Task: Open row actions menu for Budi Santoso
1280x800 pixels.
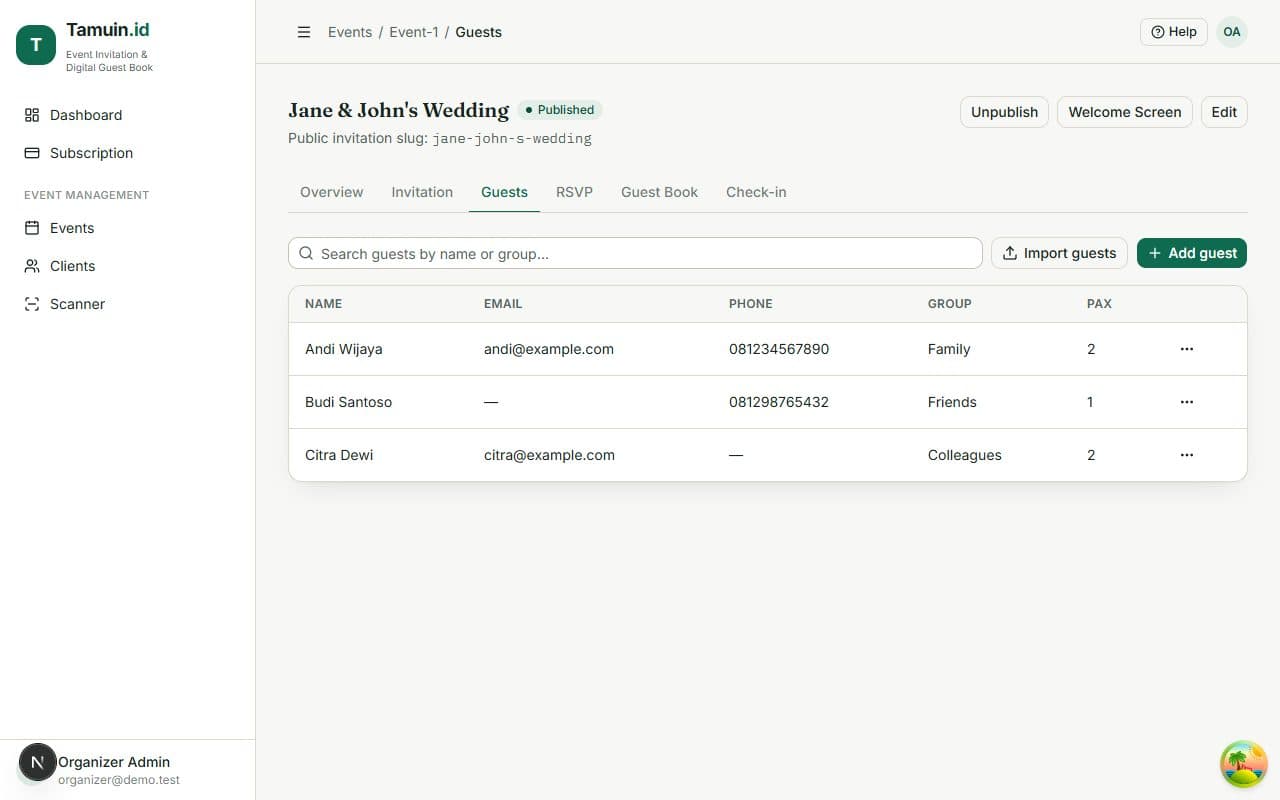Action: pyautogui.click(x=1187, y=402)
